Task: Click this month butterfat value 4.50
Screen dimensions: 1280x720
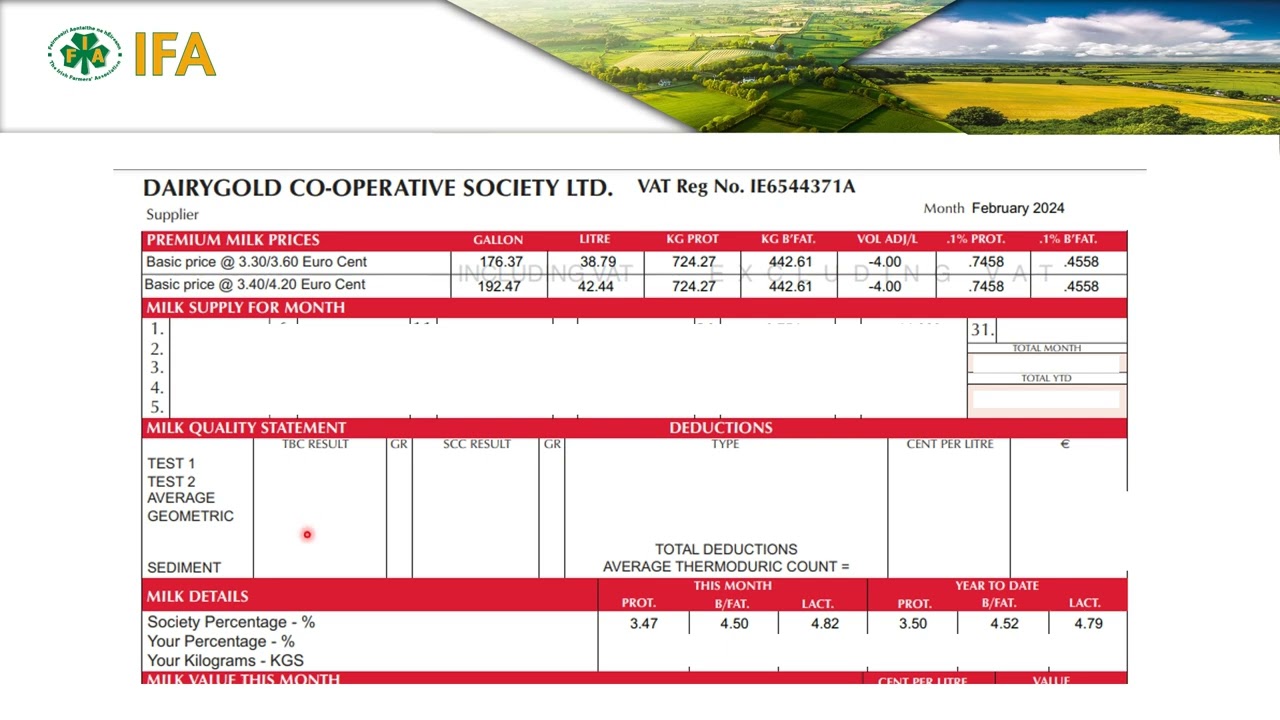Action: click(x=734, y=623)
